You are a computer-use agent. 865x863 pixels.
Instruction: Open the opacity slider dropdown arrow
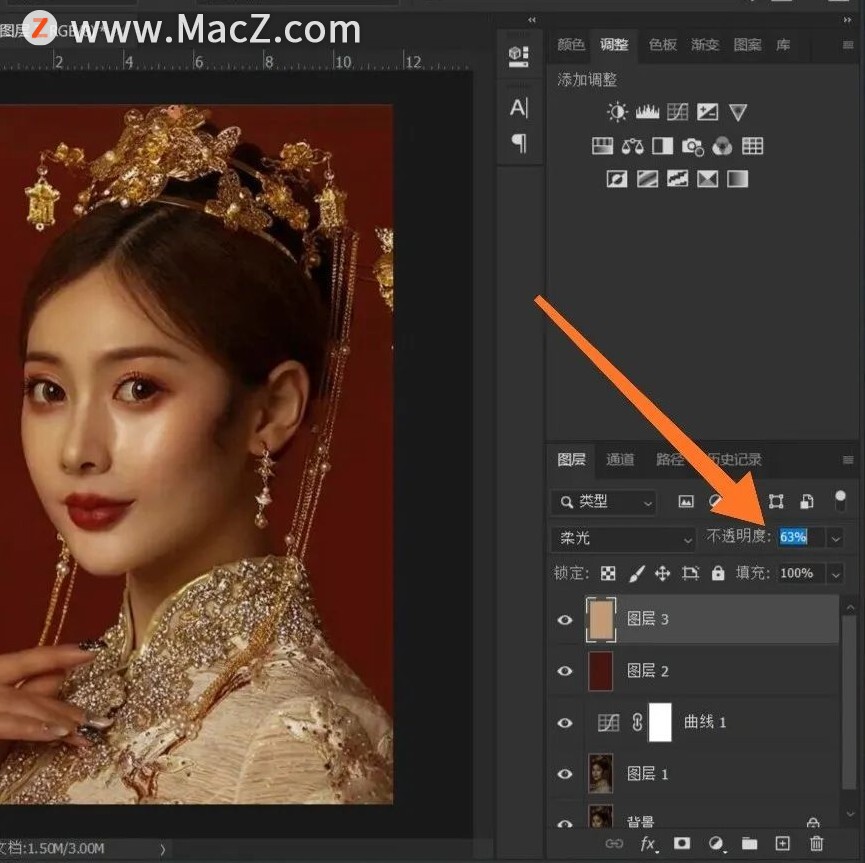(836, 538)
